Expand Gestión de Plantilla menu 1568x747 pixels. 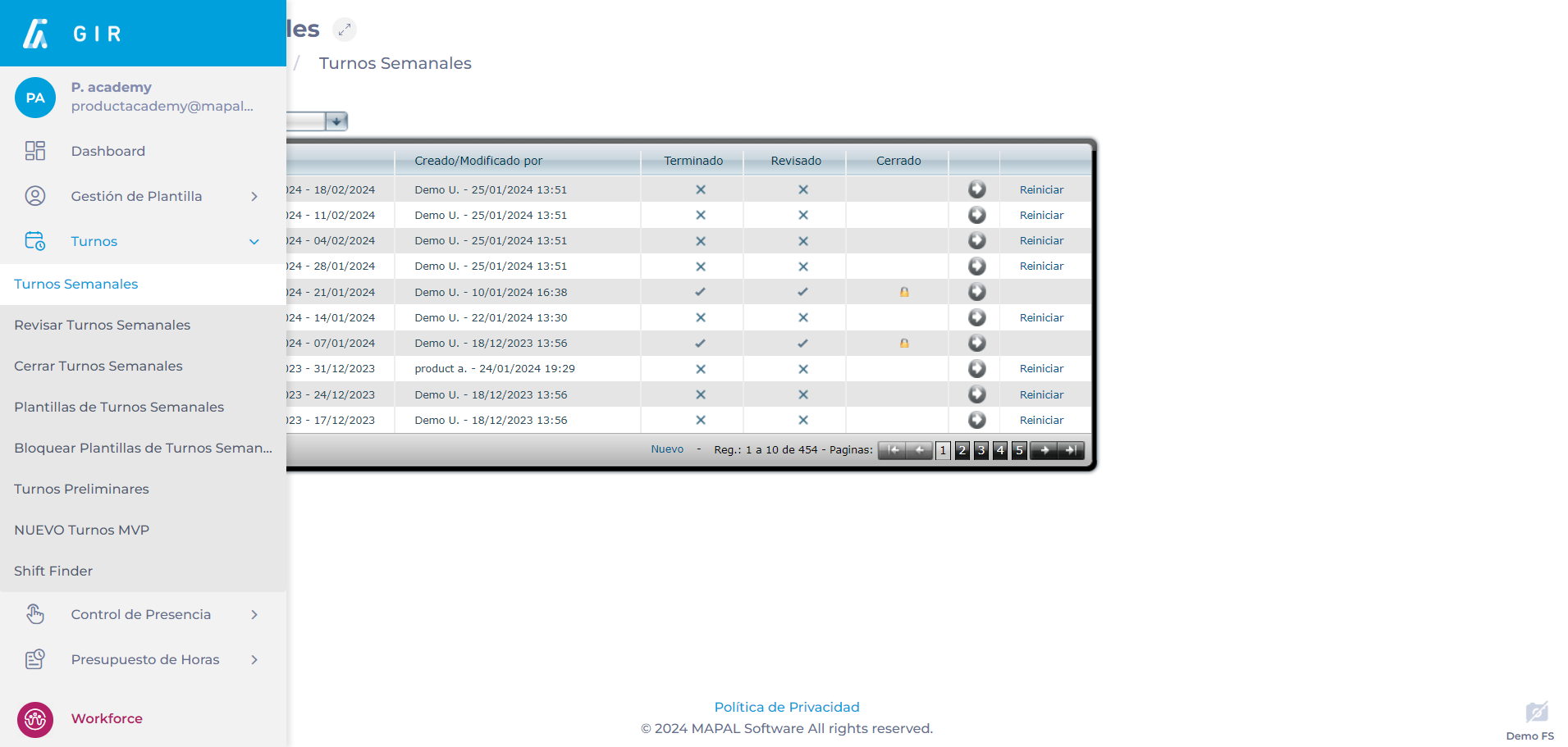(254, 196)
